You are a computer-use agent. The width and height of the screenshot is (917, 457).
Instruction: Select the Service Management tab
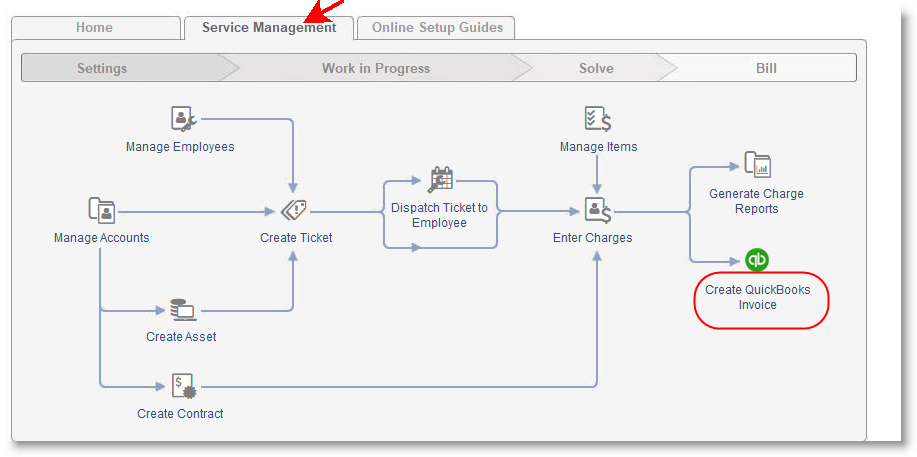coord(268,28)
